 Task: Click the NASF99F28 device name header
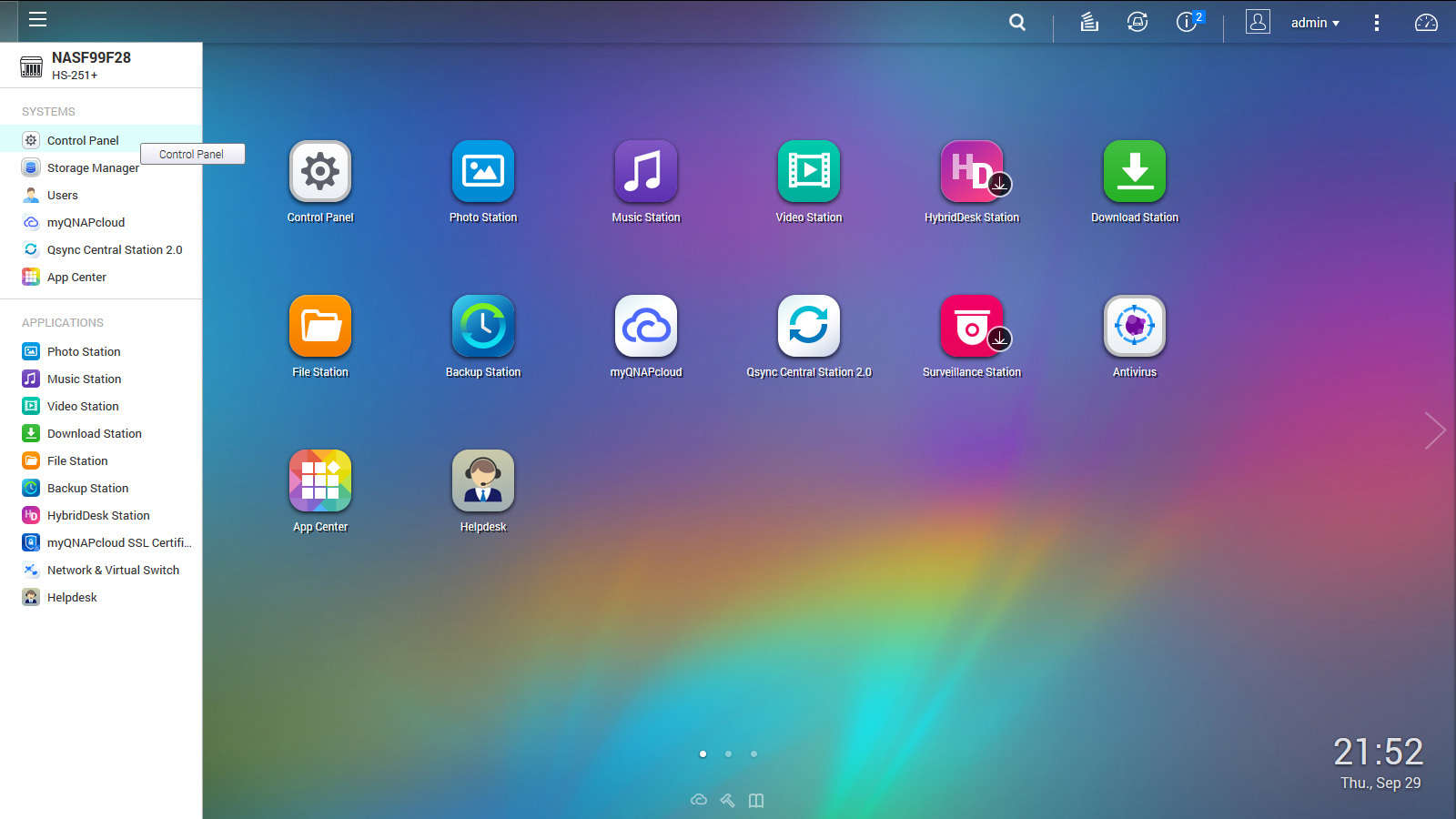[x=91, y=57]
